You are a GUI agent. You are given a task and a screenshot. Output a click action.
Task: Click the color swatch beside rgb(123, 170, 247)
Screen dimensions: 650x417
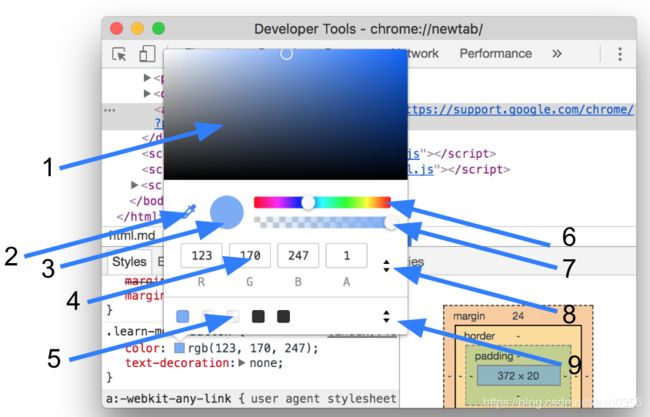point(179,348)
